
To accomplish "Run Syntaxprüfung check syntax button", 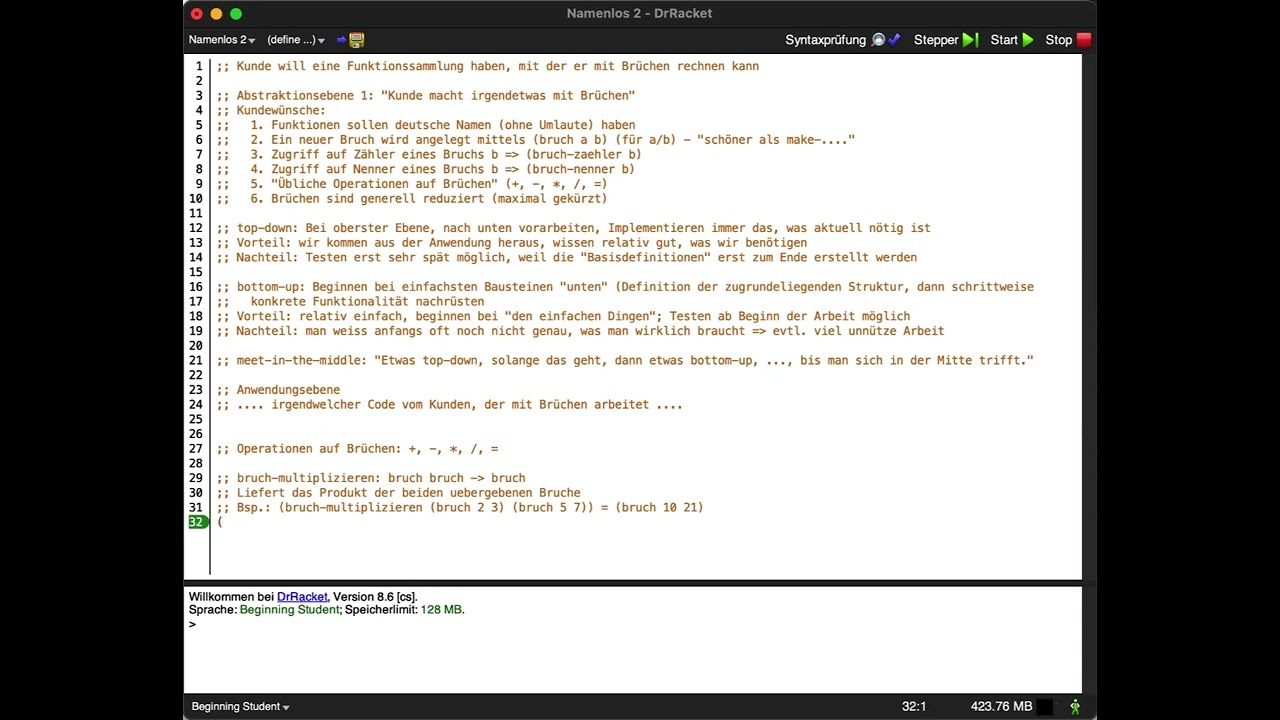I will (x=842, y=40).
